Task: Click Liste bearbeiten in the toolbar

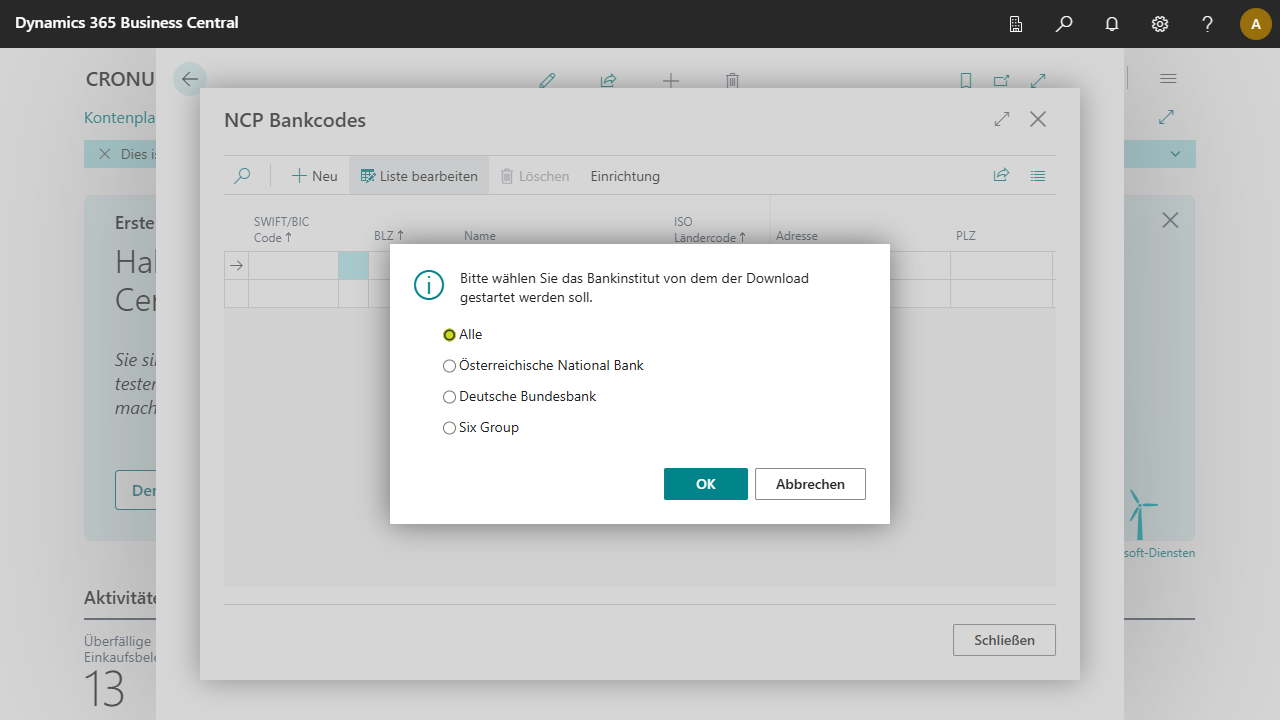Action: pos(419,176)
